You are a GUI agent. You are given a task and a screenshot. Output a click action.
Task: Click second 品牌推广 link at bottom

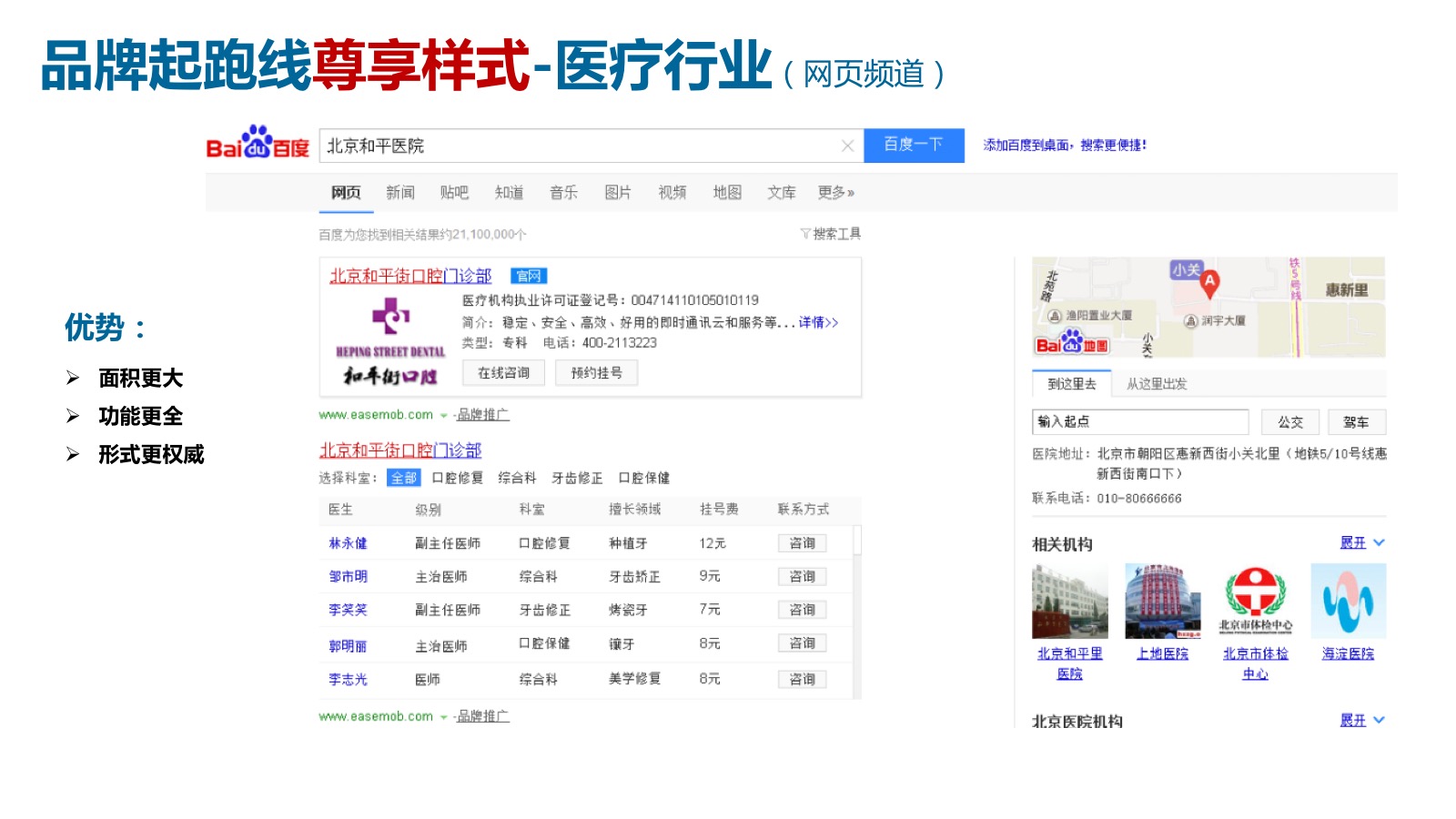point(483,717)
